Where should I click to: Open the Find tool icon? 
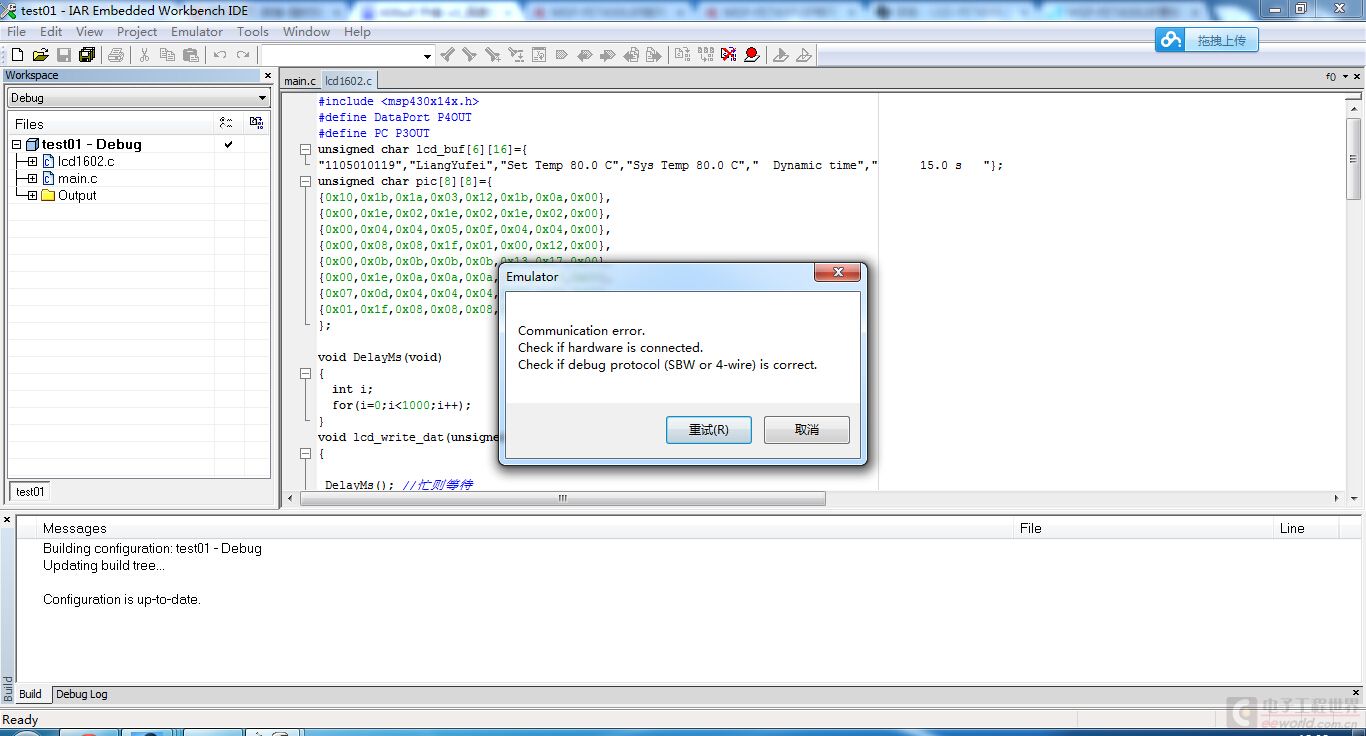(x=492, y=55)
